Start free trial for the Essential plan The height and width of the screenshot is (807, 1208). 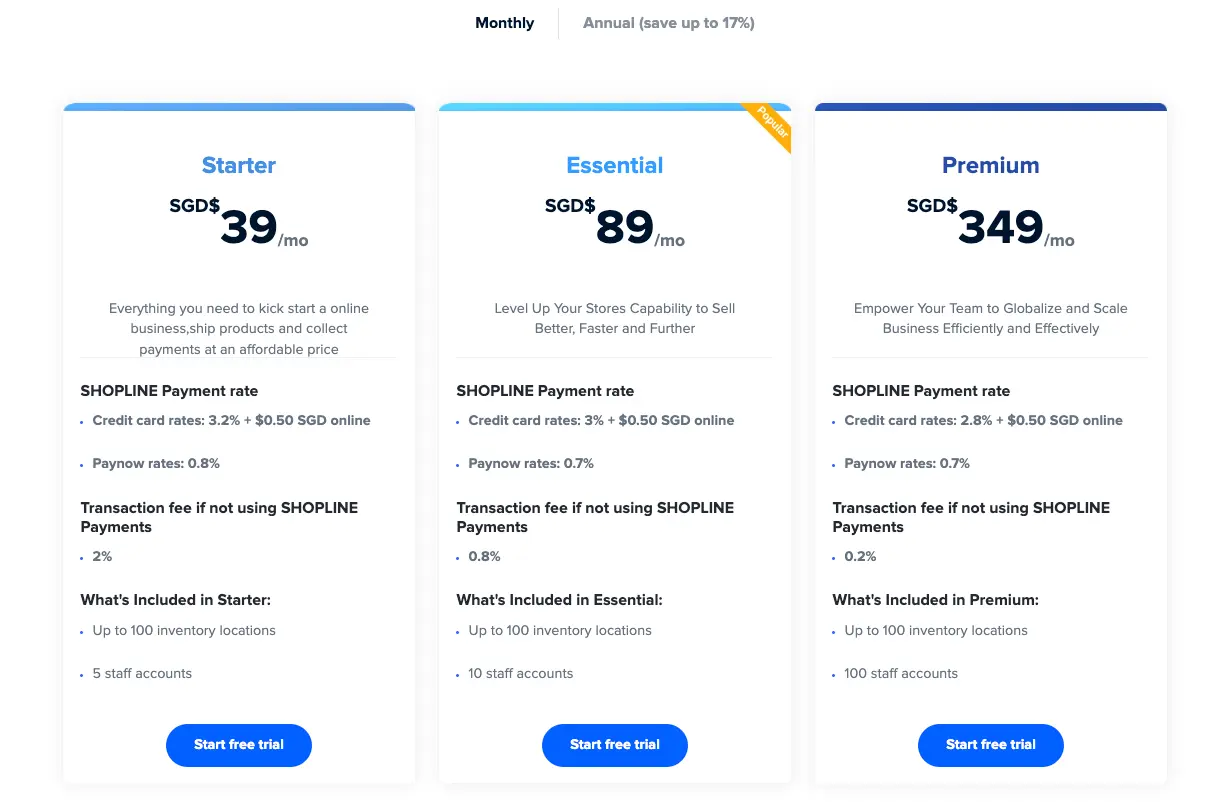614,745
